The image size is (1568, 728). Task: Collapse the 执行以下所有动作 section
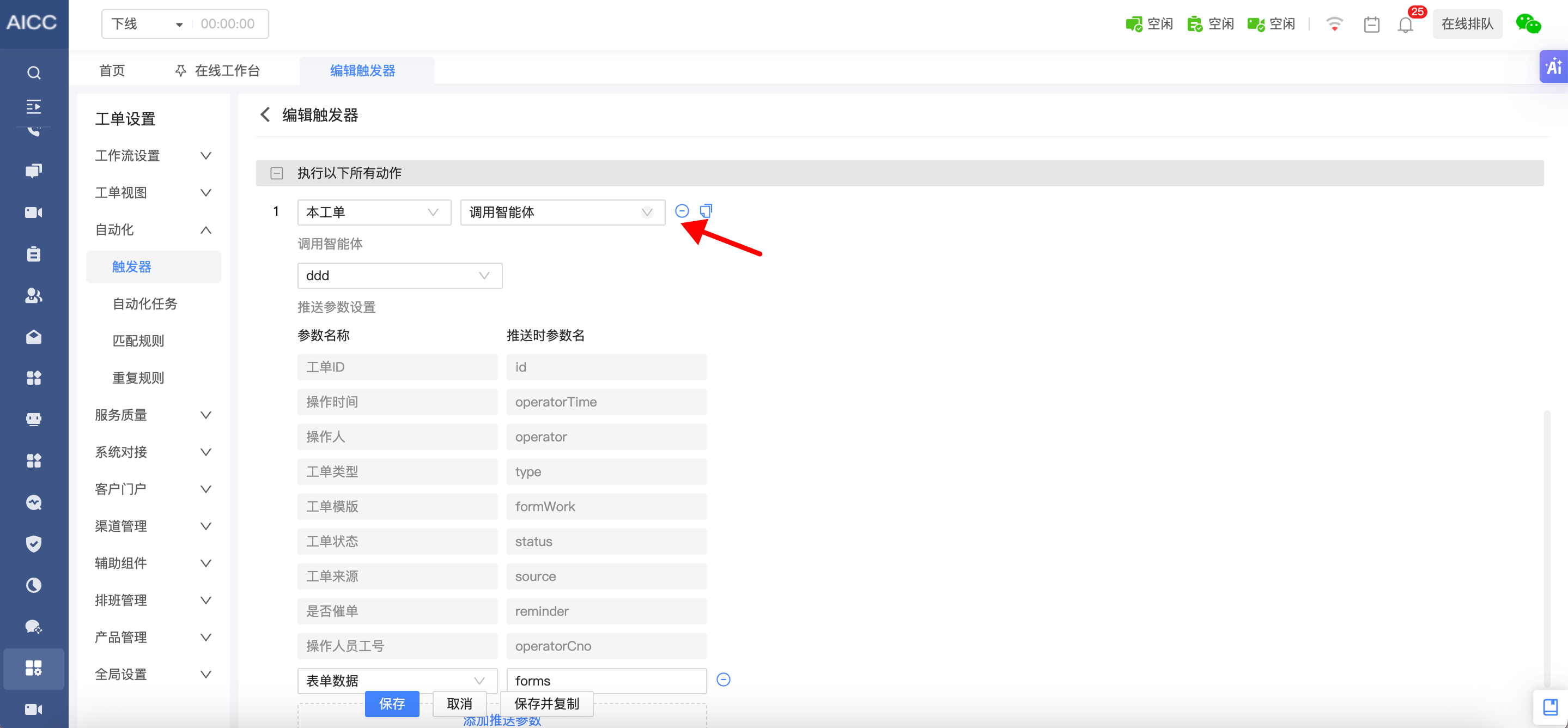pyautogui.click(x=277, y=173)
